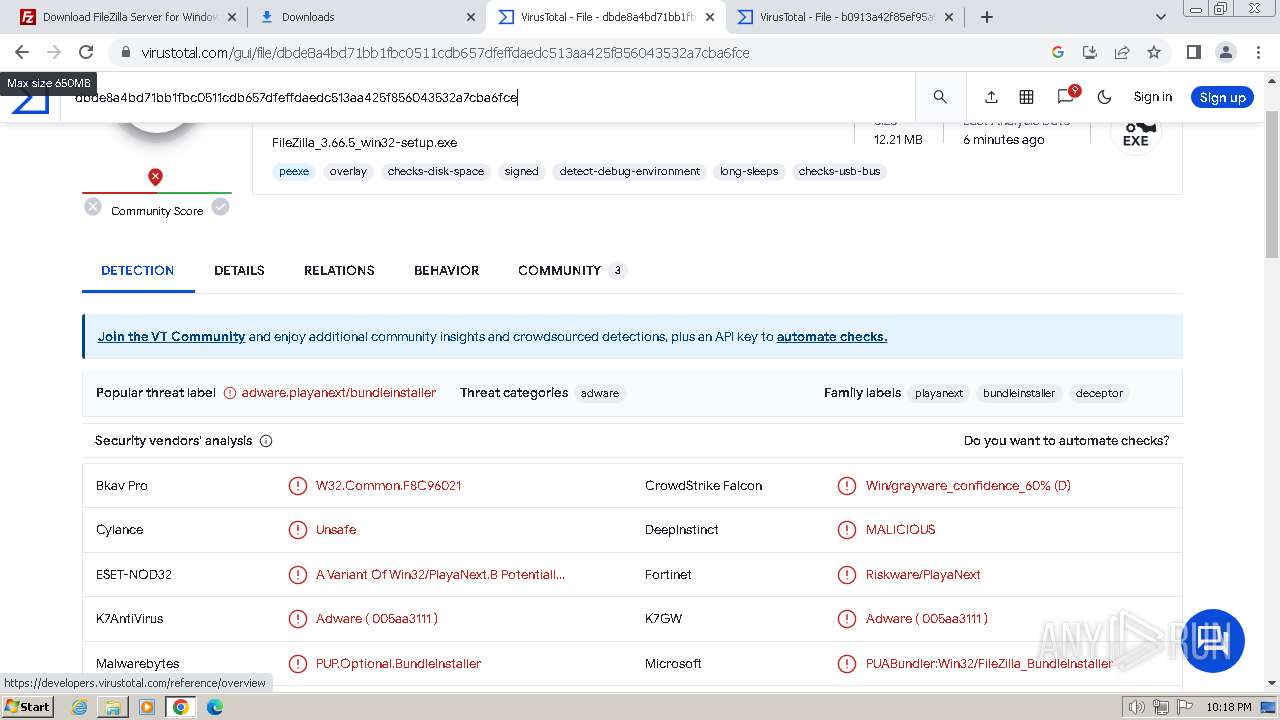Click the adware threat category tag
The image size is (1280, 720).
600,393
